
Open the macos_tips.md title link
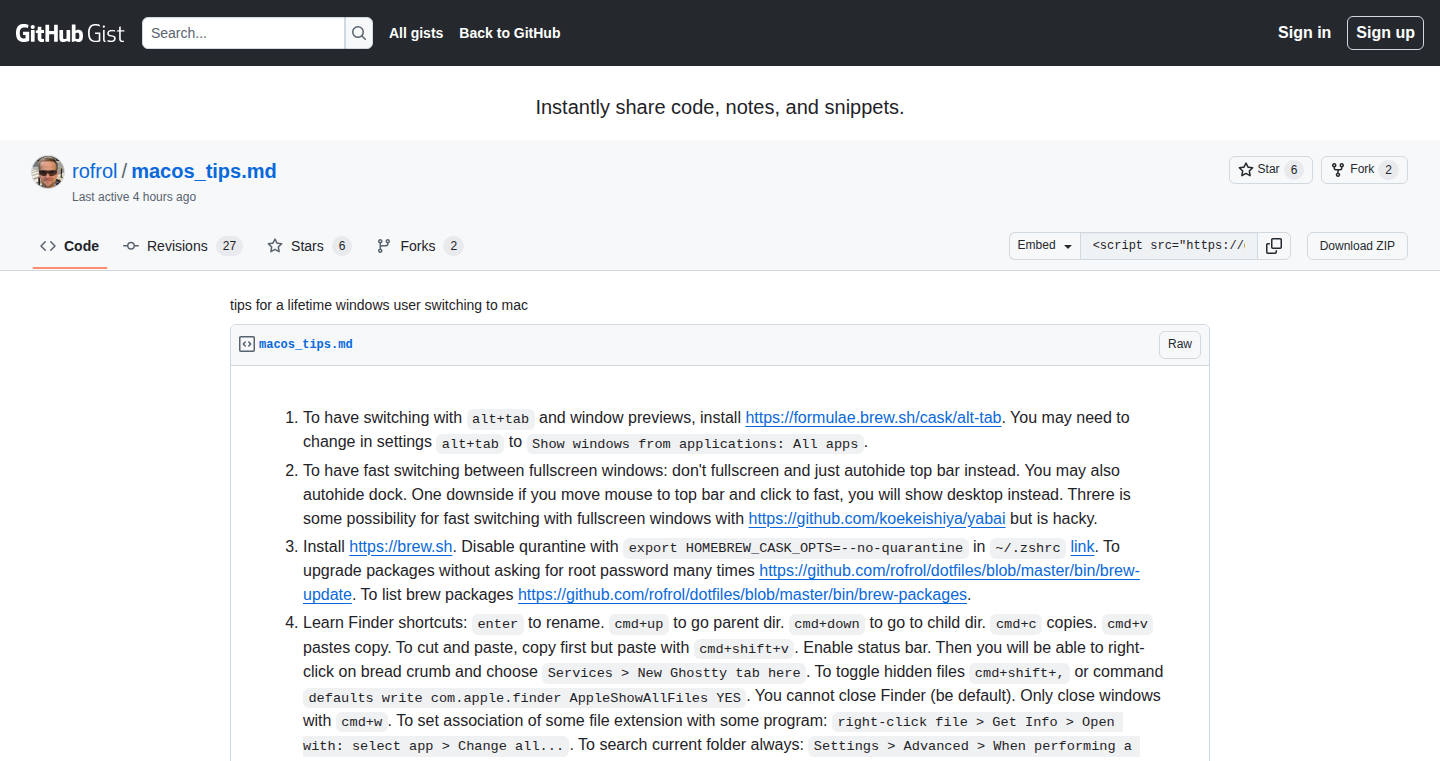coord(204,171)
